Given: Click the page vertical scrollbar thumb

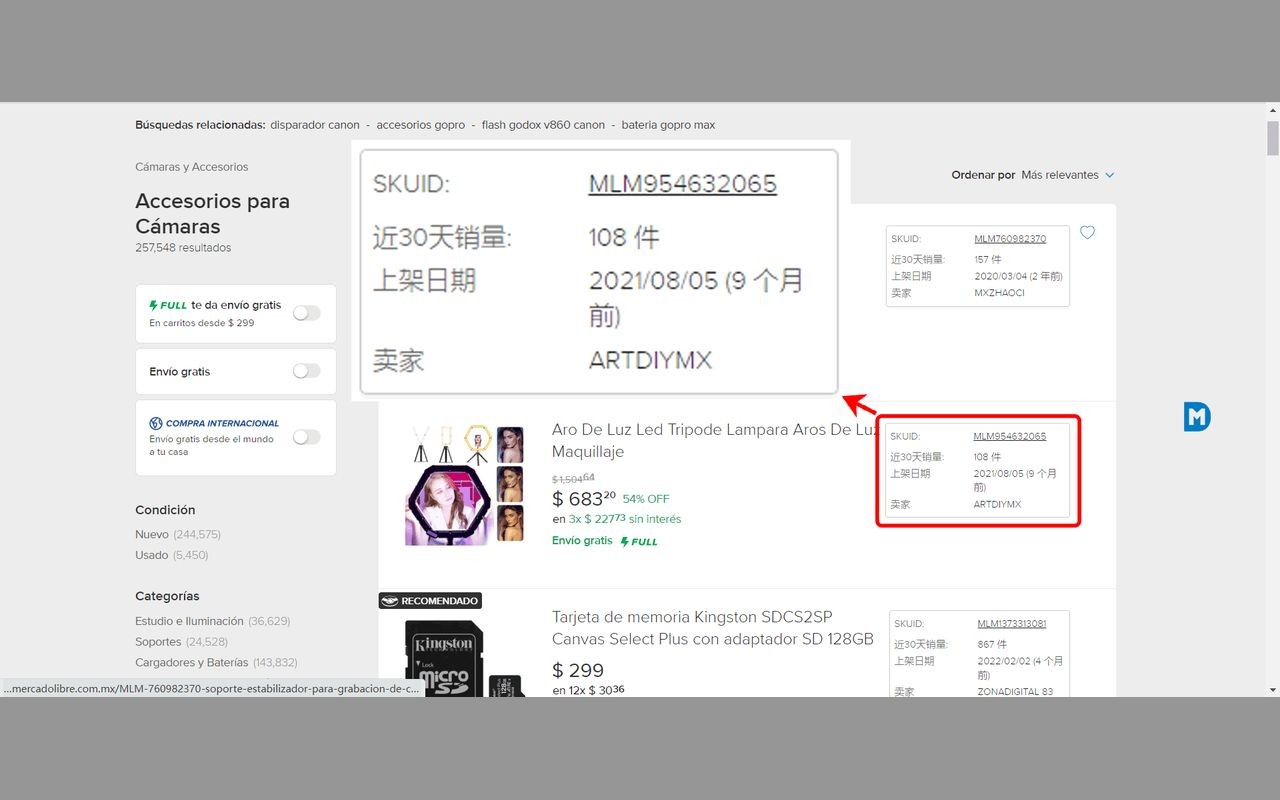Looking at the screenshot, I should pyautogui.click(x=1272, y=139).
